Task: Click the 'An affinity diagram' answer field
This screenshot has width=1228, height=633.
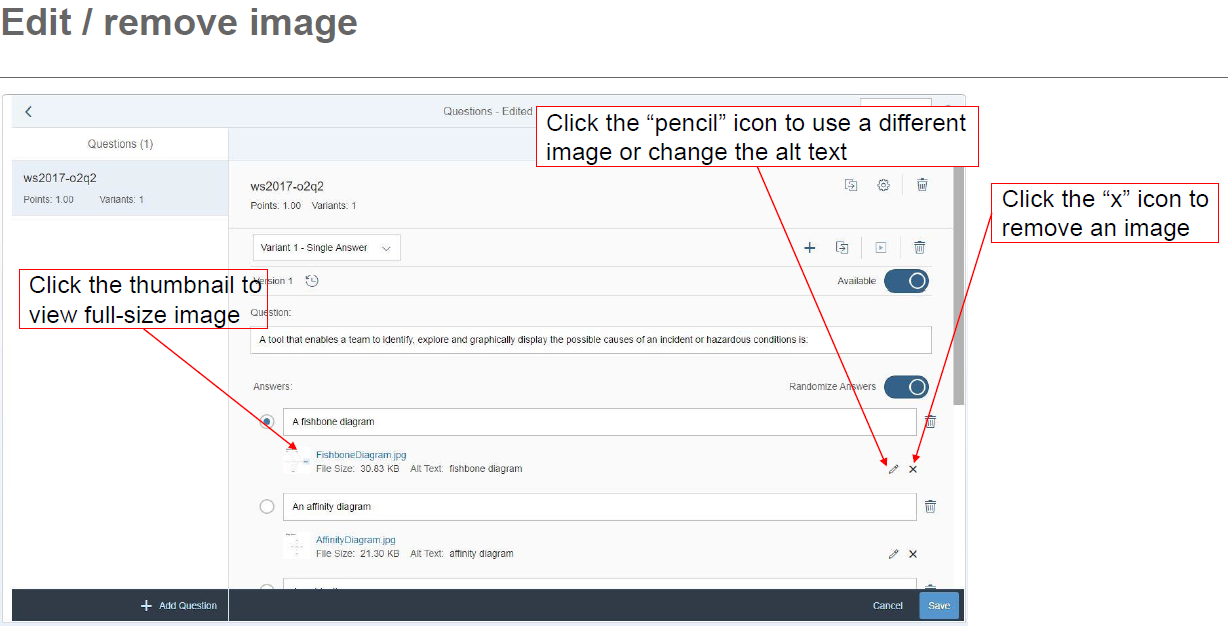Action: coord(600,507)
